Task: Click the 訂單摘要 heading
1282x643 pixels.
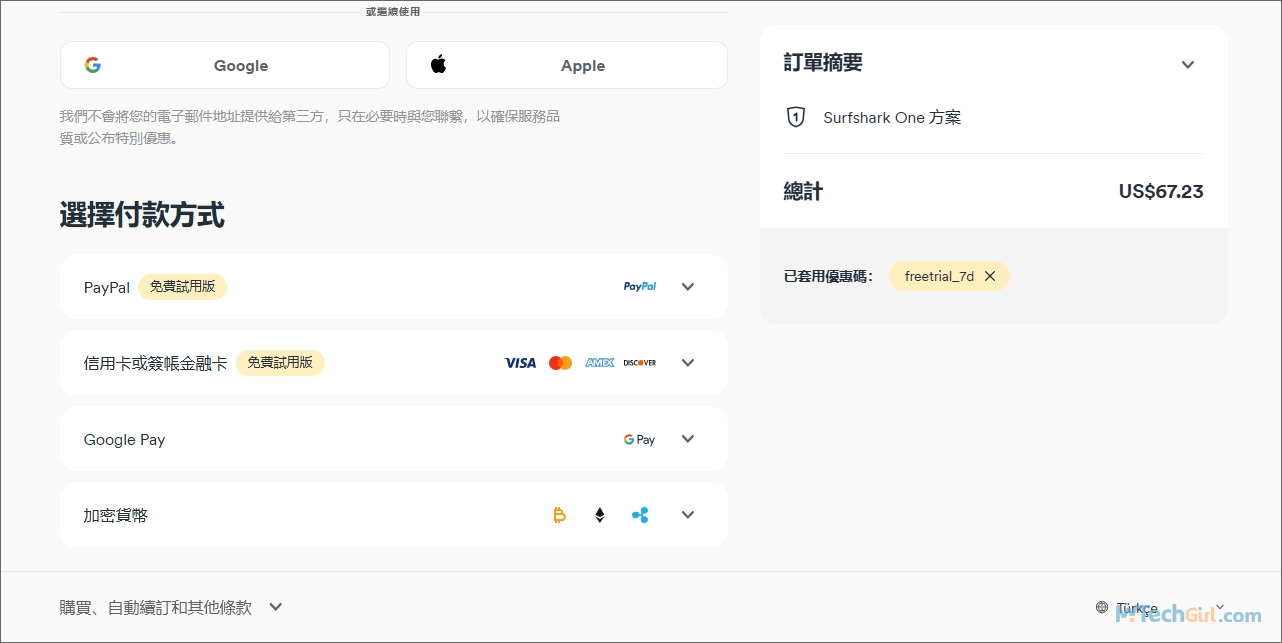Action: (x=823, y=63)
